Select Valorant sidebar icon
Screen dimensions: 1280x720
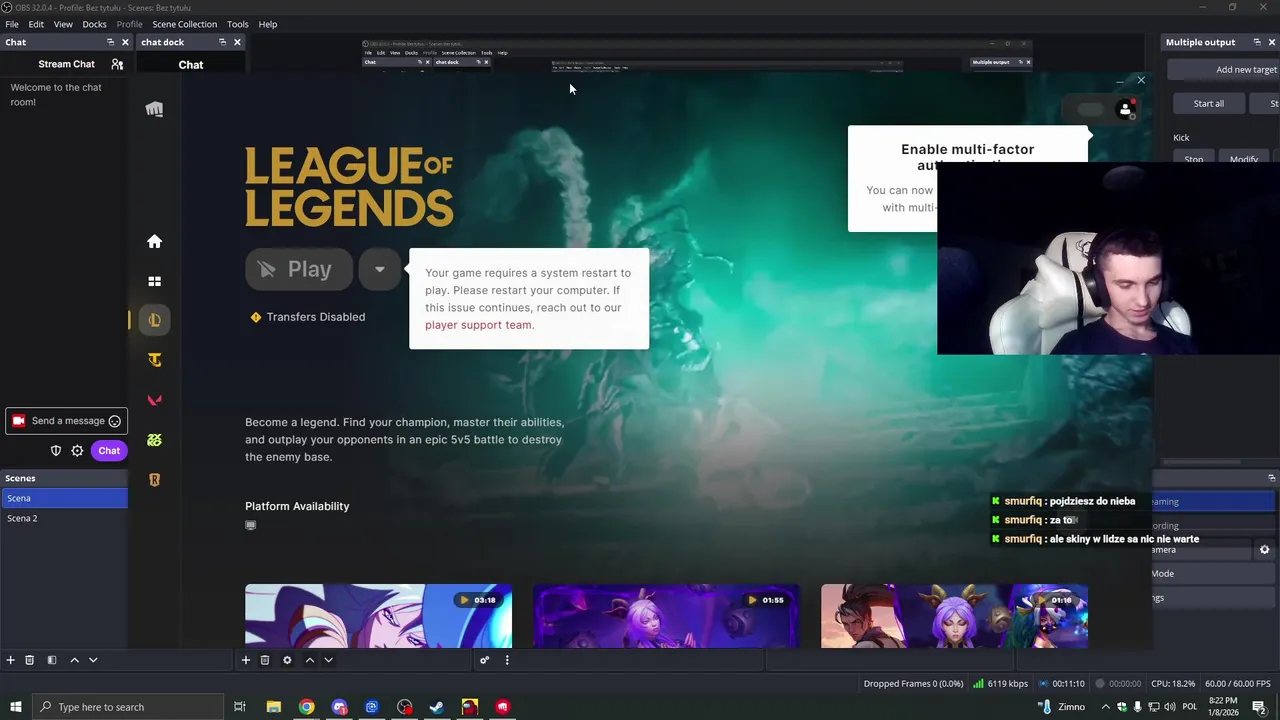(x=154, y=400)
